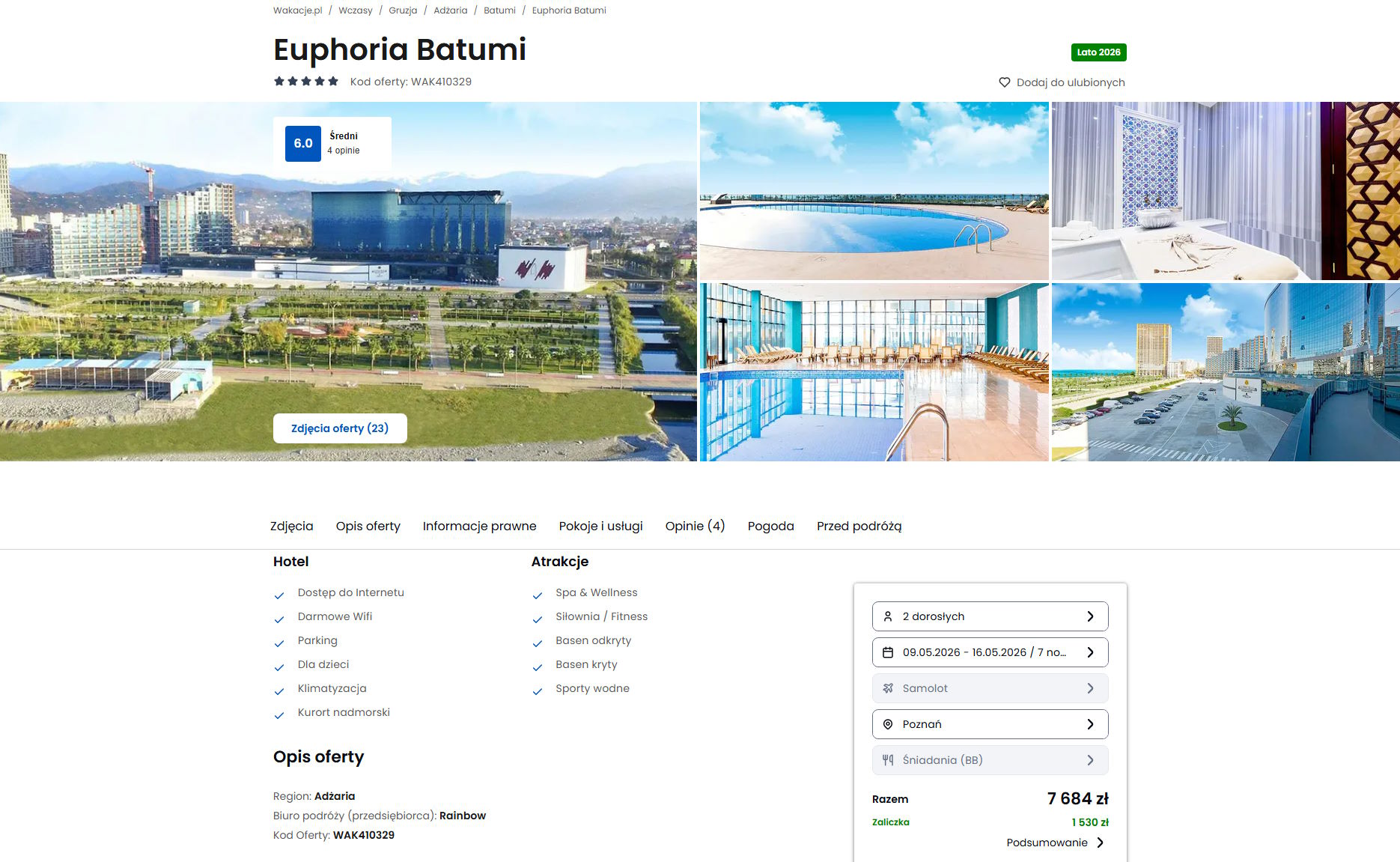Click the person icon in travelers field
Screen dimensions: 1400x862
point(888,616)
